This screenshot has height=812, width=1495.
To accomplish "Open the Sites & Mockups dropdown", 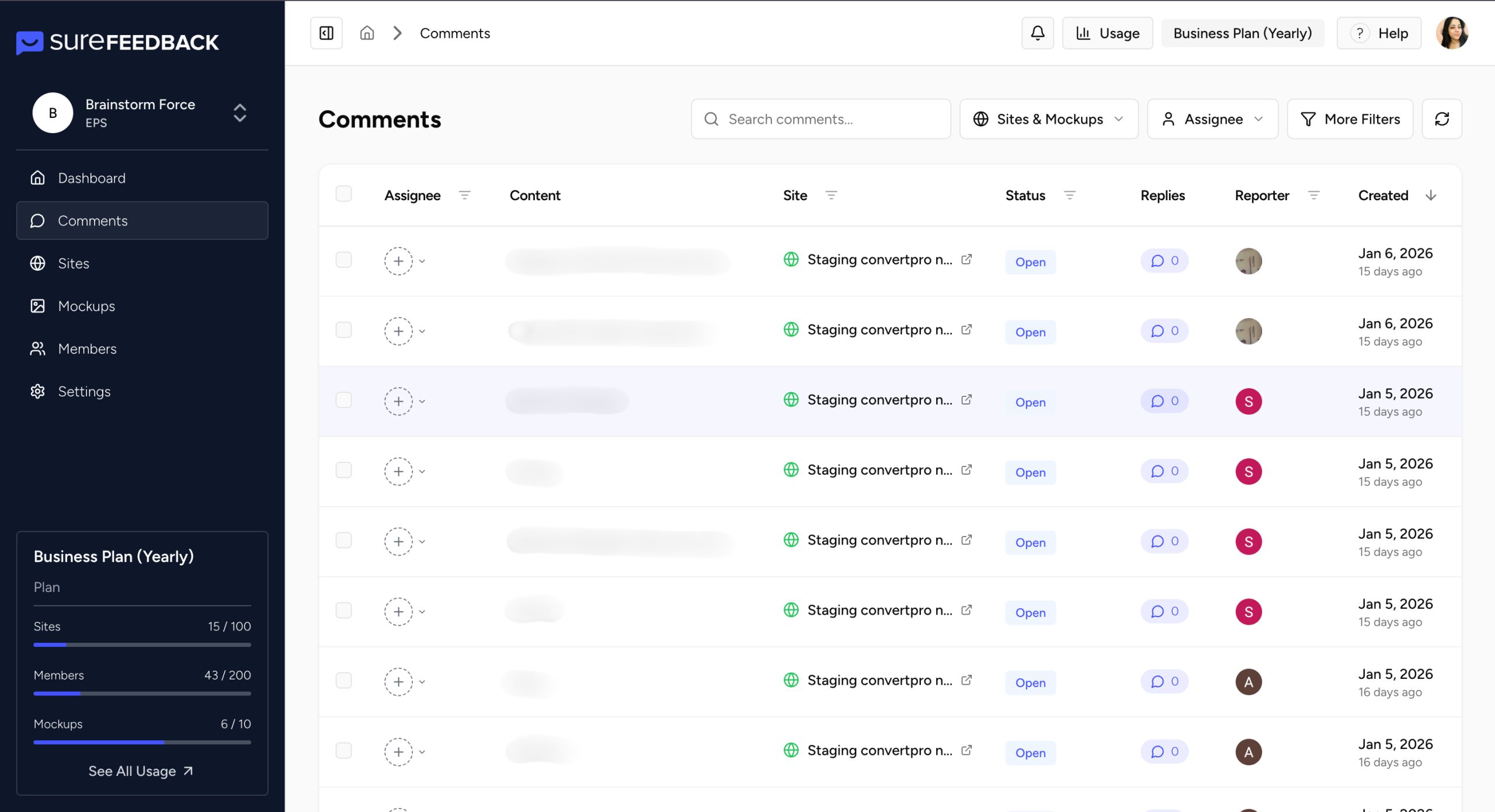I will (1049, 119).
